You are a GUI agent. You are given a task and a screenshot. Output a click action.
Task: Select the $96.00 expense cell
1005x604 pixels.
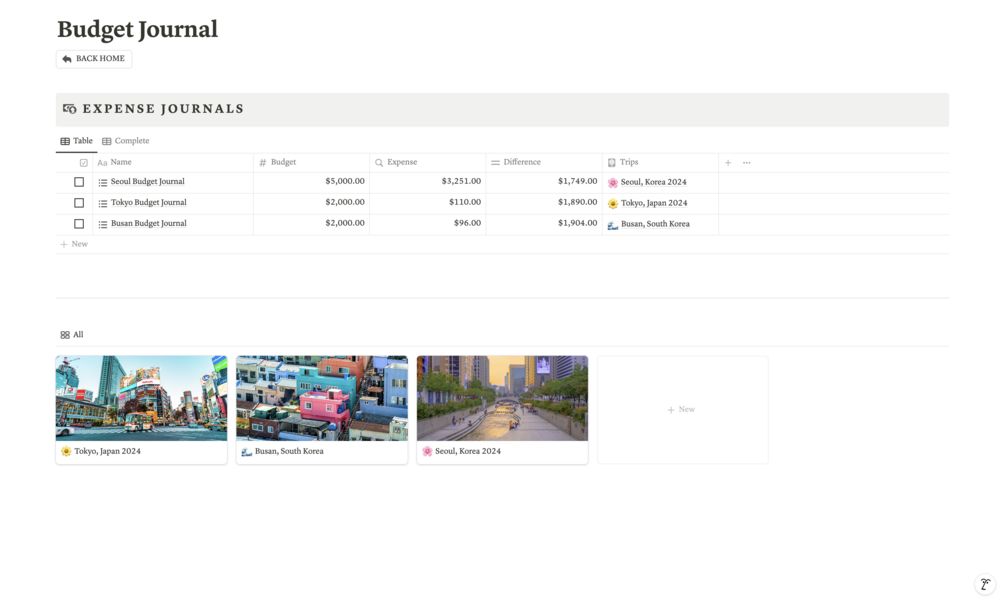[428, 224]
